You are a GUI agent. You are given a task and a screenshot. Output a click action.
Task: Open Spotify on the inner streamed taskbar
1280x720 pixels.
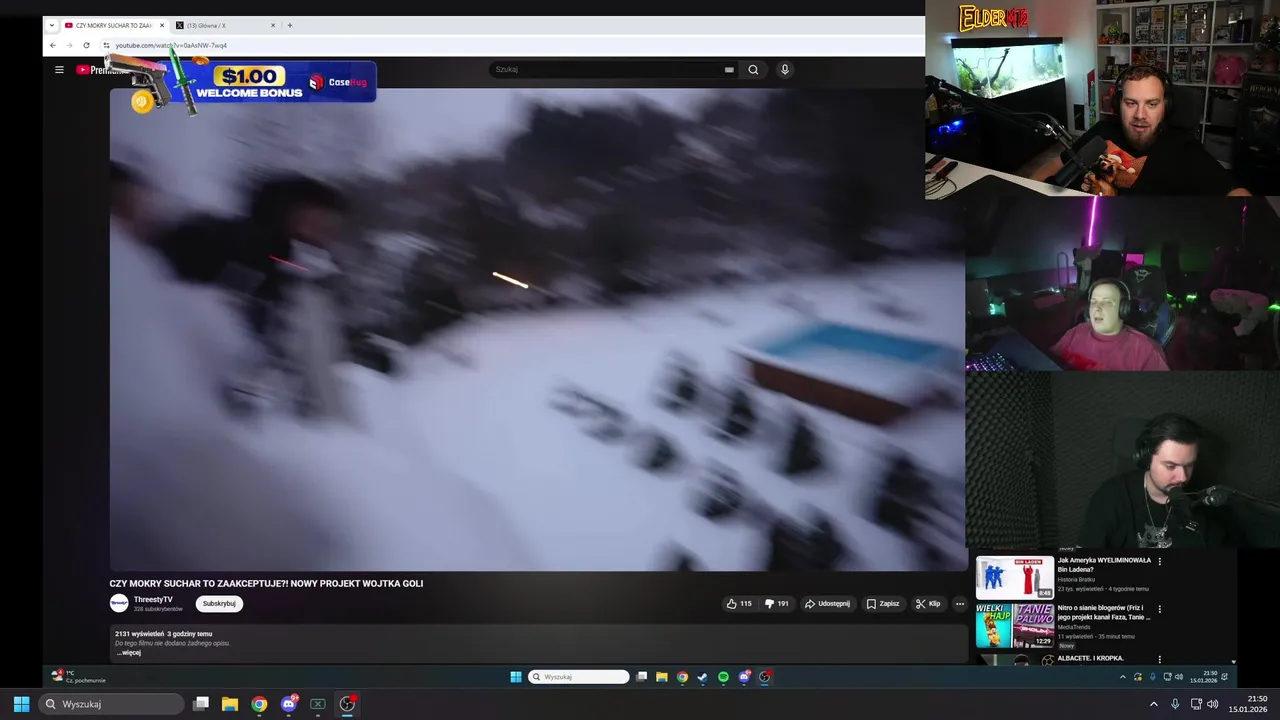(723, 677)
